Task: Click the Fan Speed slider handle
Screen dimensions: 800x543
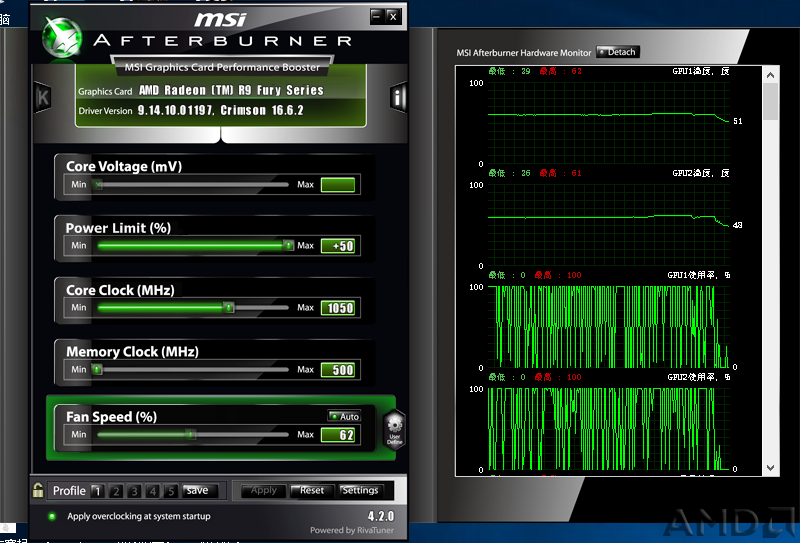Action: (191, 434)
